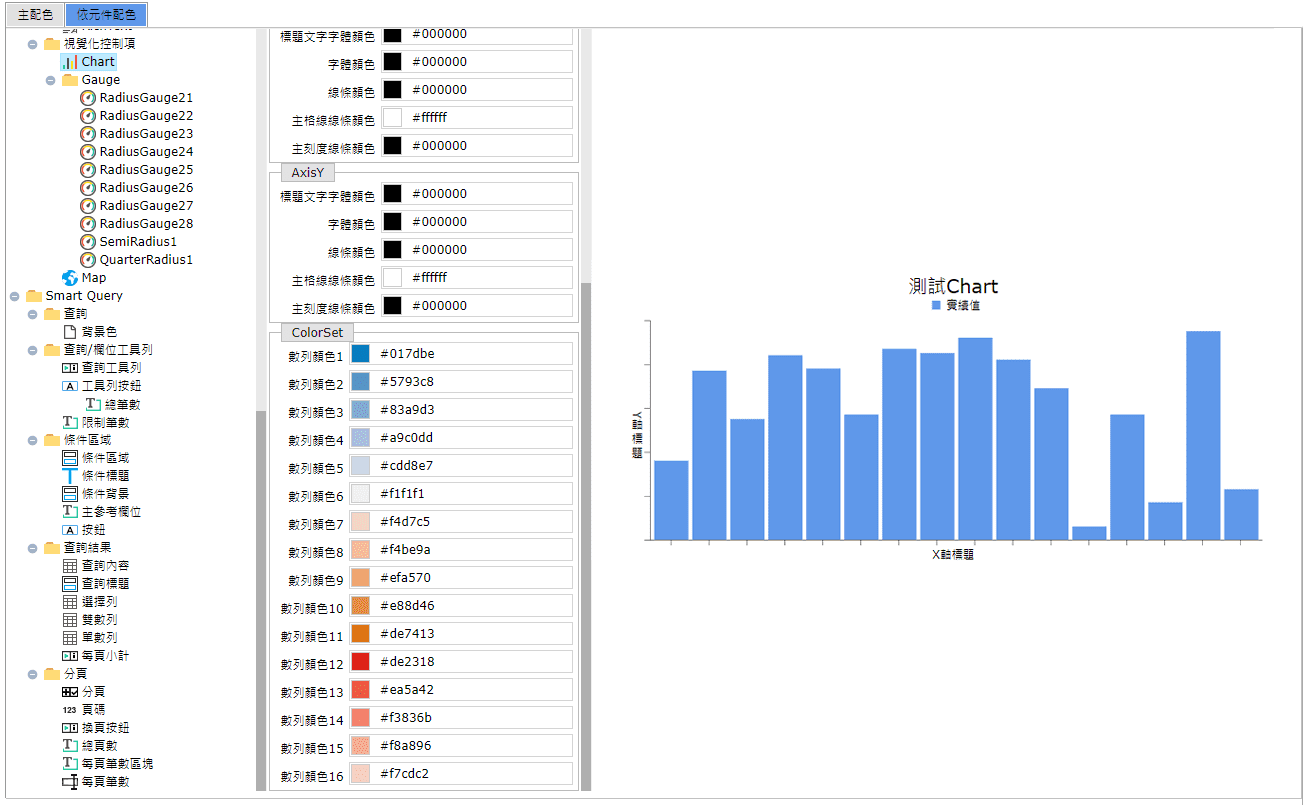Click the 實績值 legend entry in chart
1303x805 pixels.
(956, 305)
